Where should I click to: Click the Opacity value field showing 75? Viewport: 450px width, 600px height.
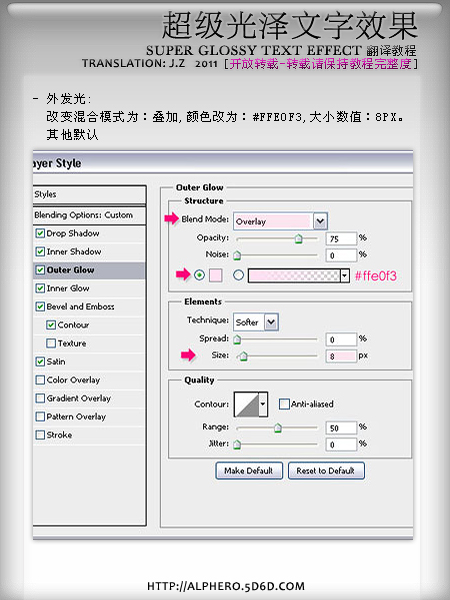click(341, 238)
